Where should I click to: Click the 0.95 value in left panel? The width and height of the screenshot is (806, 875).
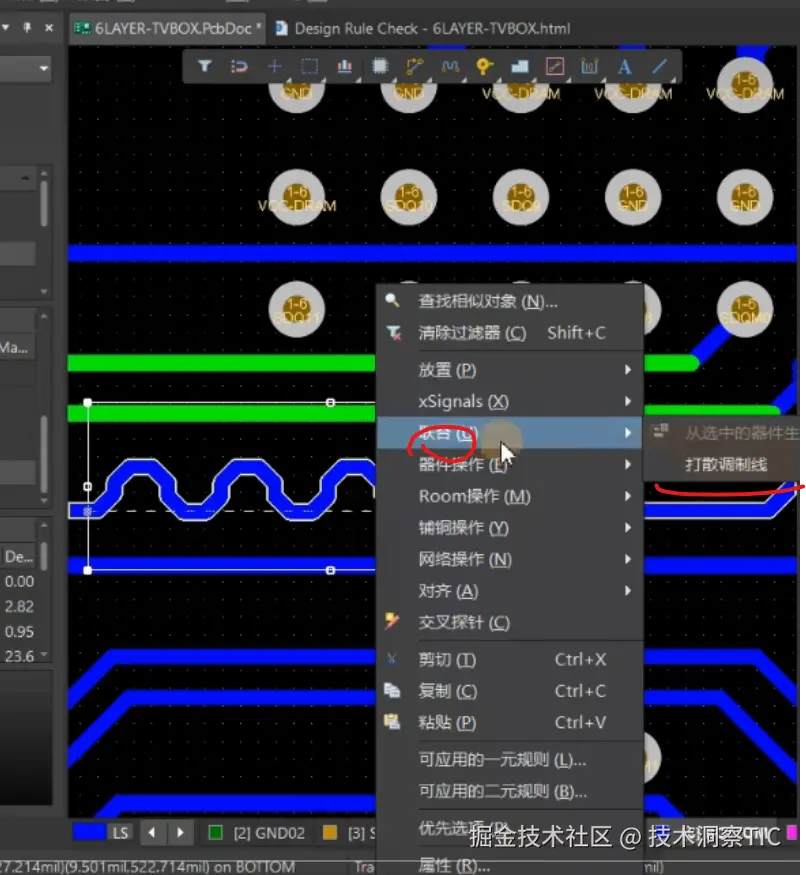click(20, 632)
